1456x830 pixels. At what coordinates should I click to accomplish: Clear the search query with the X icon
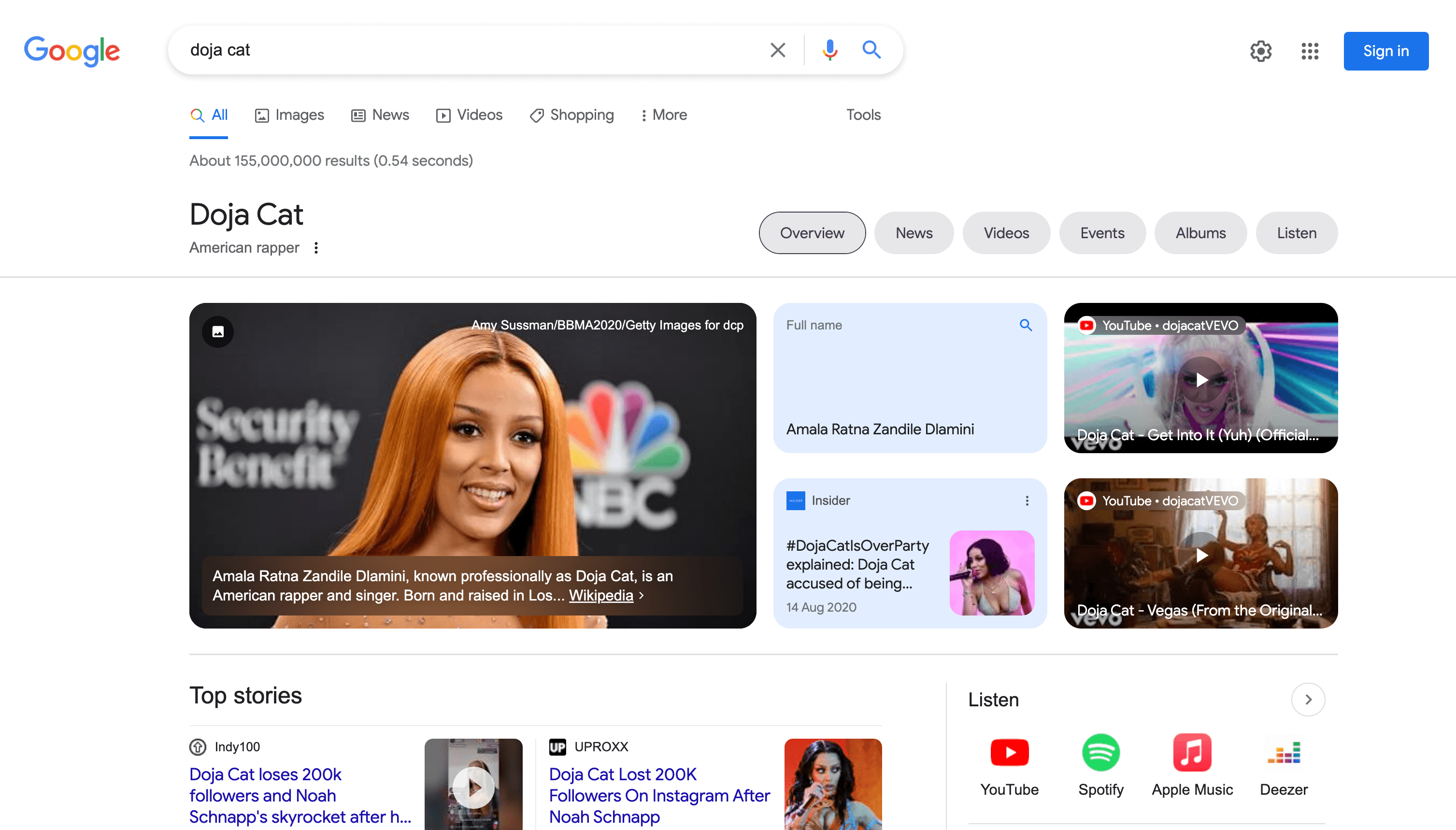click(x=777, y=50)
